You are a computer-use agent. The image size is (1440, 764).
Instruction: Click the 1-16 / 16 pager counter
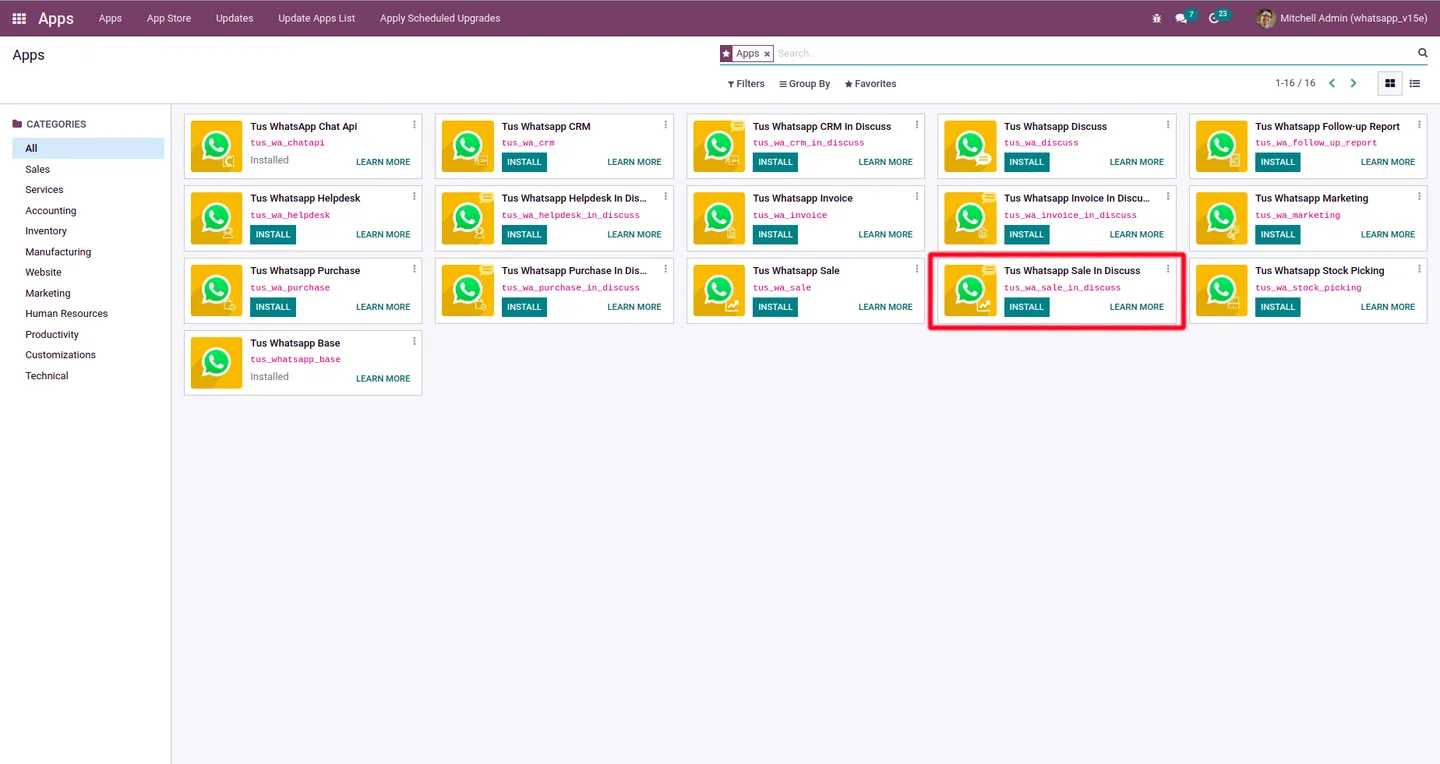(x=1295, y=83)
